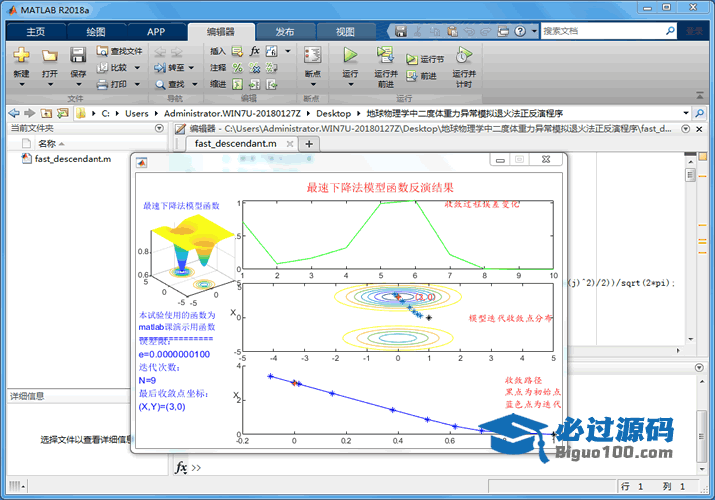This screenshot has height=500, width=715.
Task: Add a new editor tab with plus button
Action: click(x=309, y=144)
